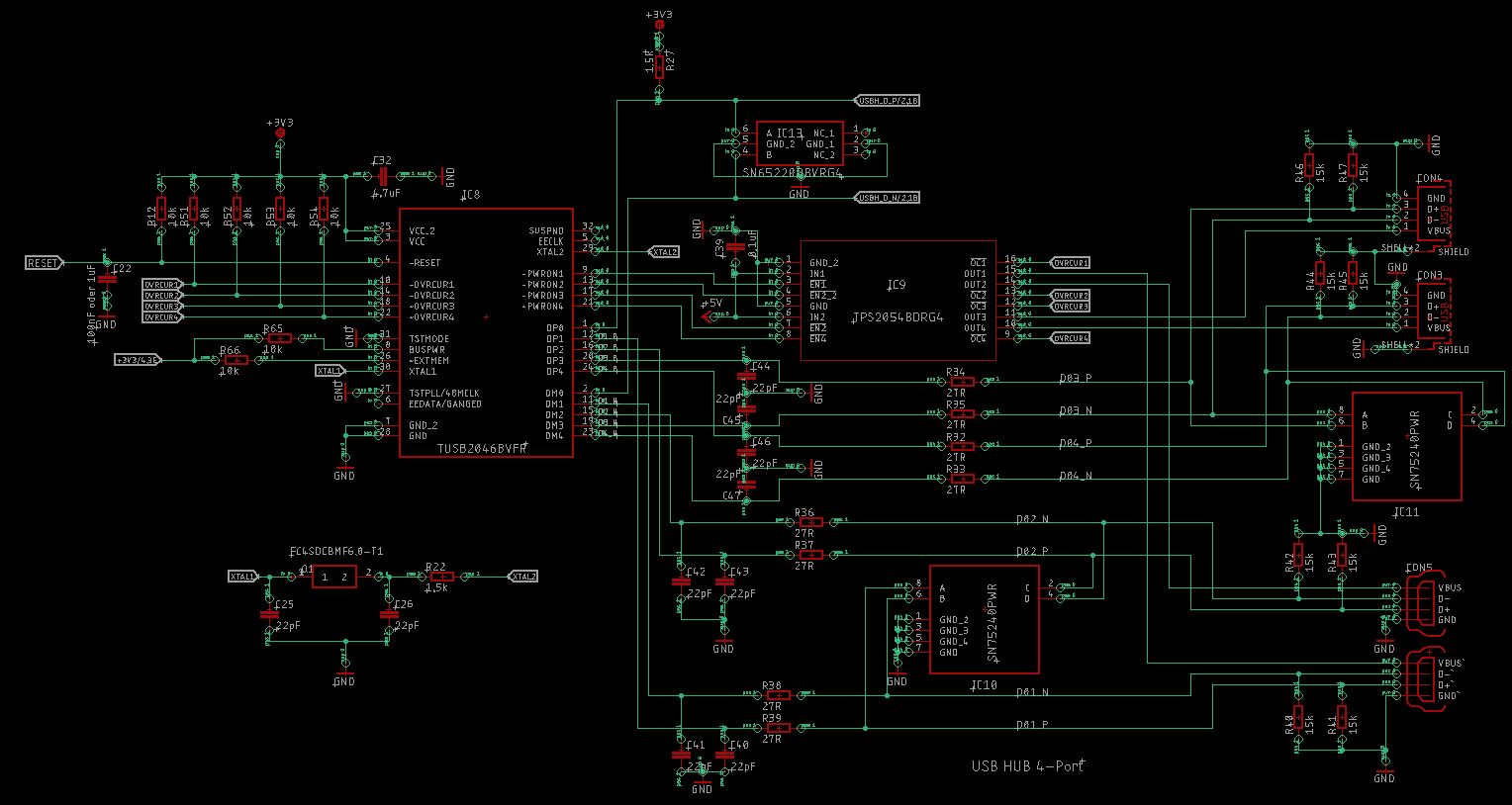Viewport: 1512px width, 805px height.
Task: Open the RESET net label flag
Action: click(x=44, y=262)
